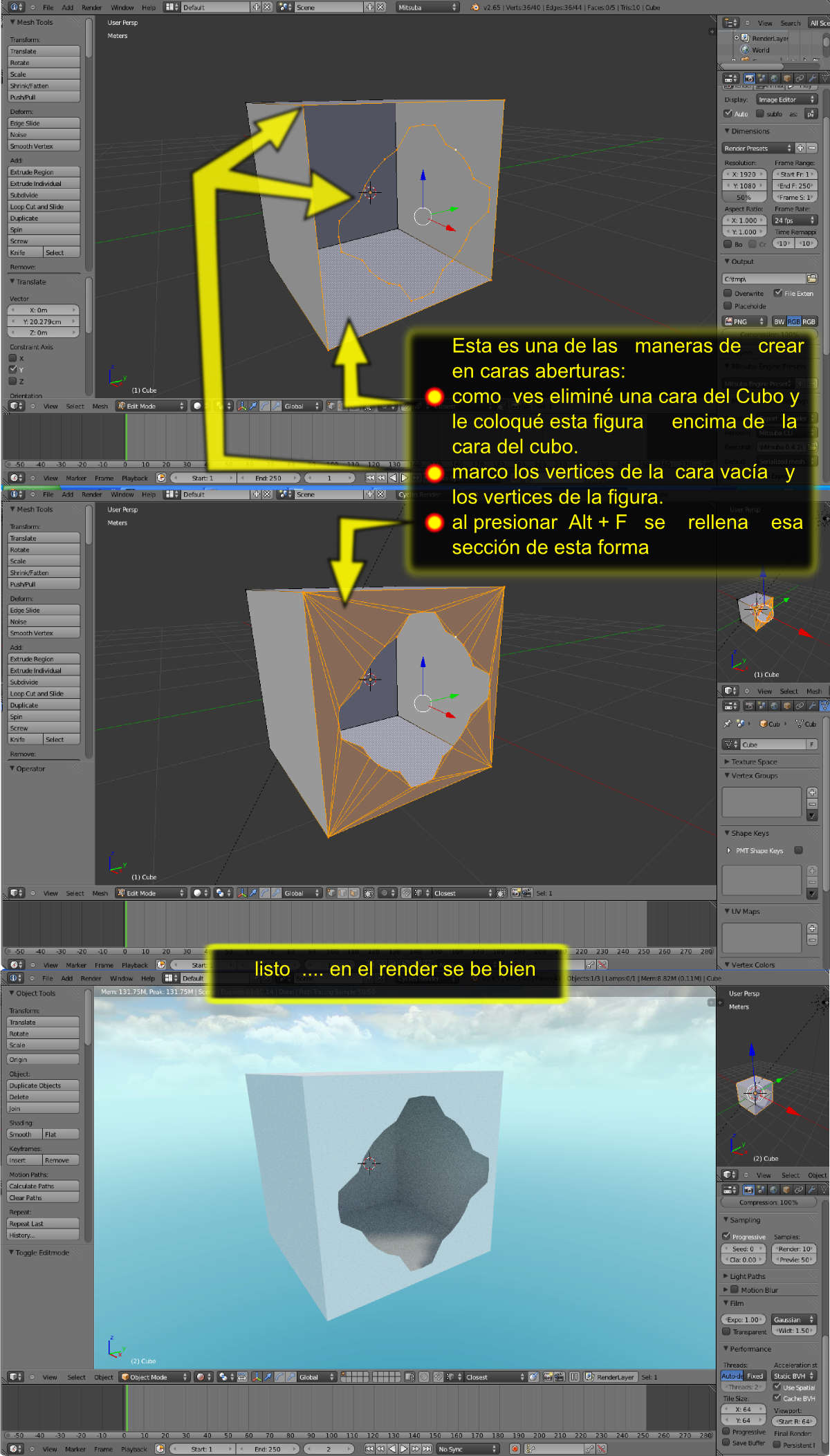Enable Overwrite checkbox in Output panel

click(728, 293)
